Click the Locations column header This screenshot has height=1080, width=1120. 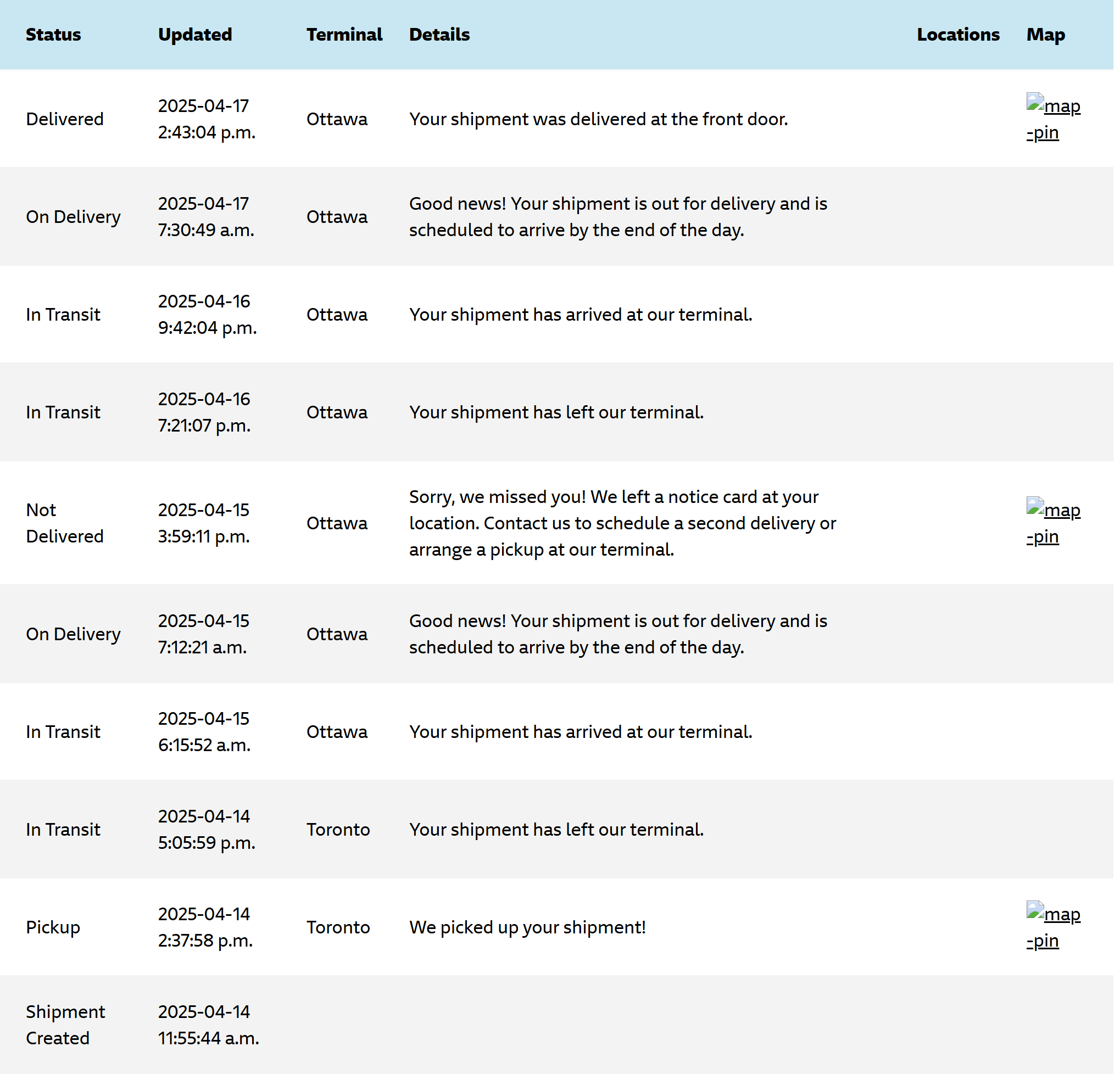pyautogui.click(x=959, y=35)
